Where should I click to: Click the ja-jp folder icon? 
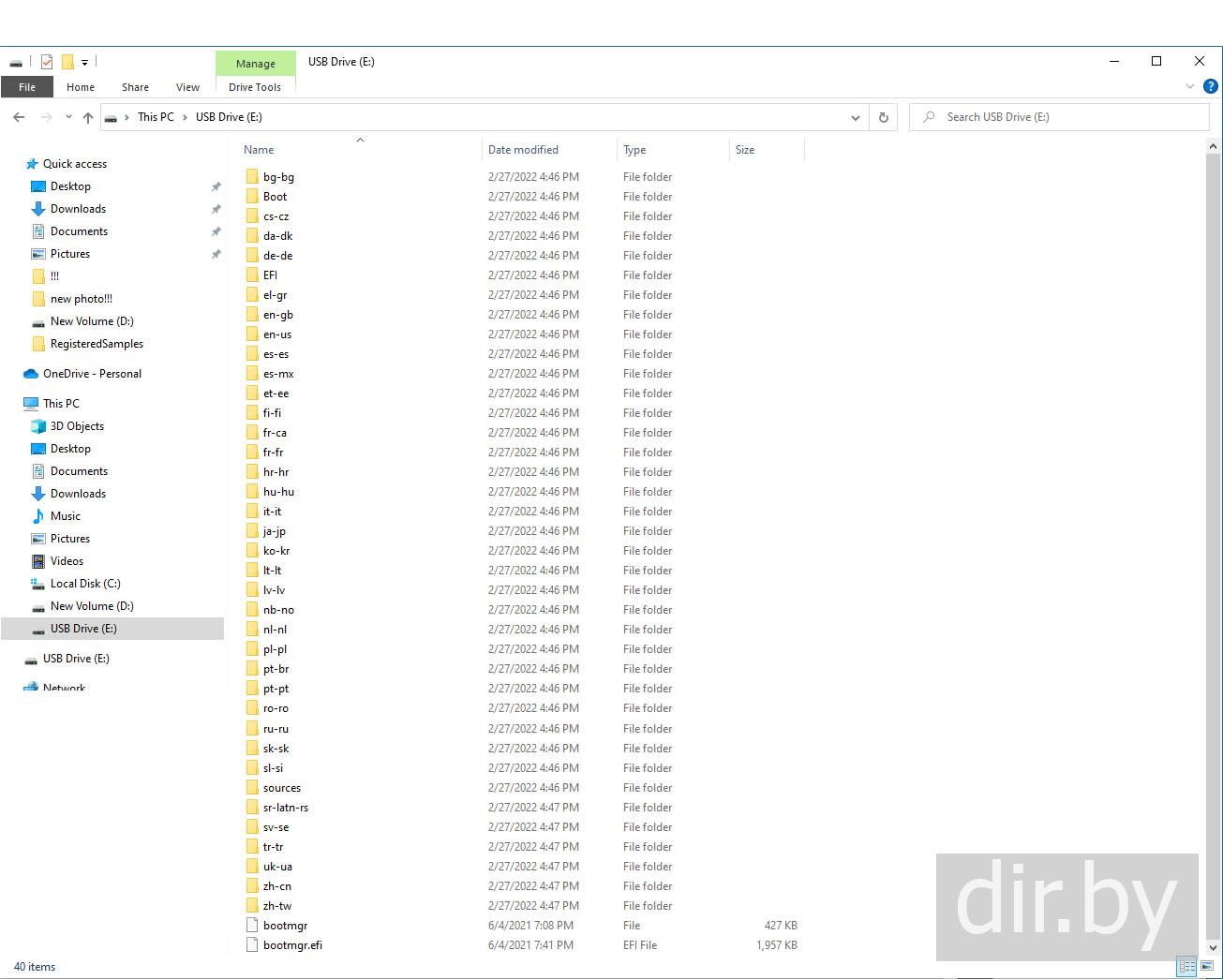click(252, 531)
